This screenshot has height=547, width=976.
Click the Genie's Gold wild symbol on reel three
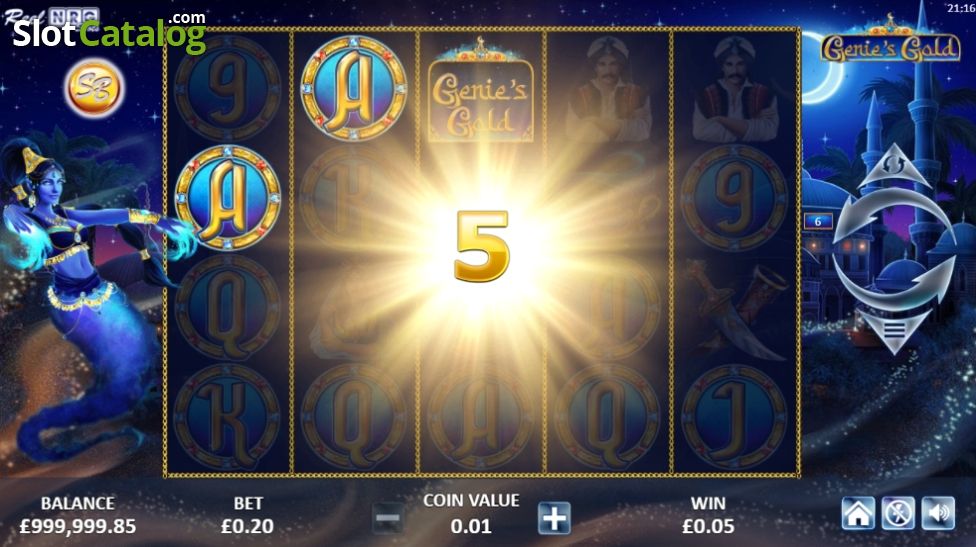(481, 89)
